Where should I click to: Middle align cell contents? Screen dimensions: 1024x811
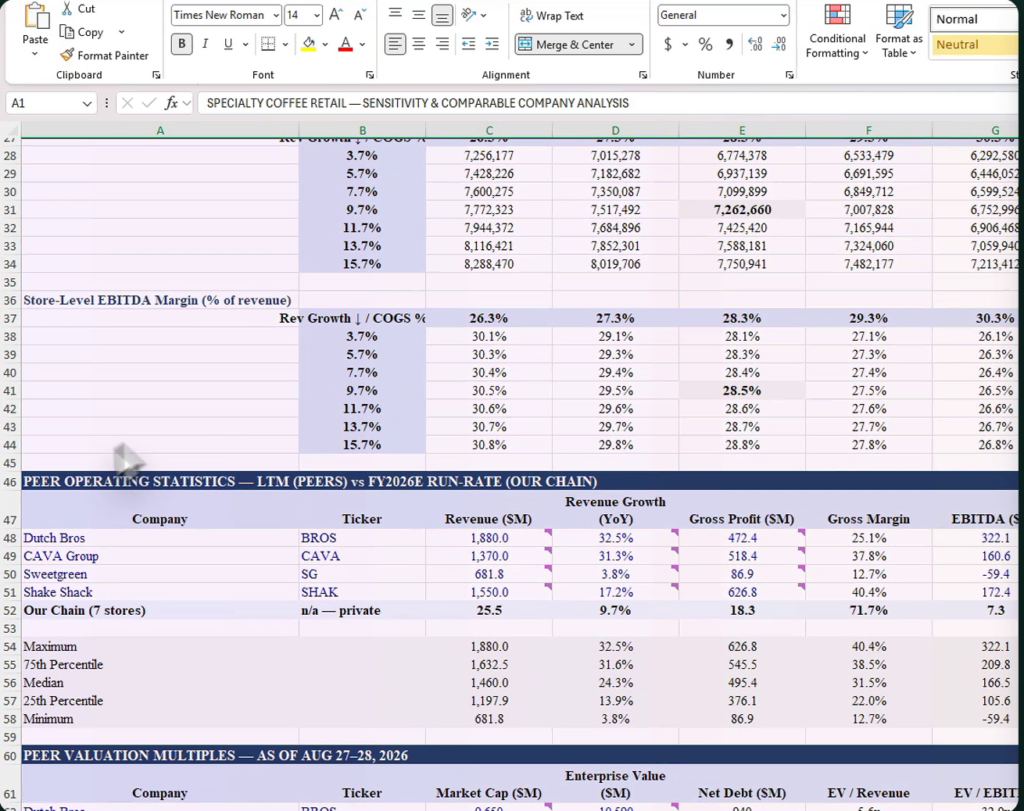(x=419, y=14)
